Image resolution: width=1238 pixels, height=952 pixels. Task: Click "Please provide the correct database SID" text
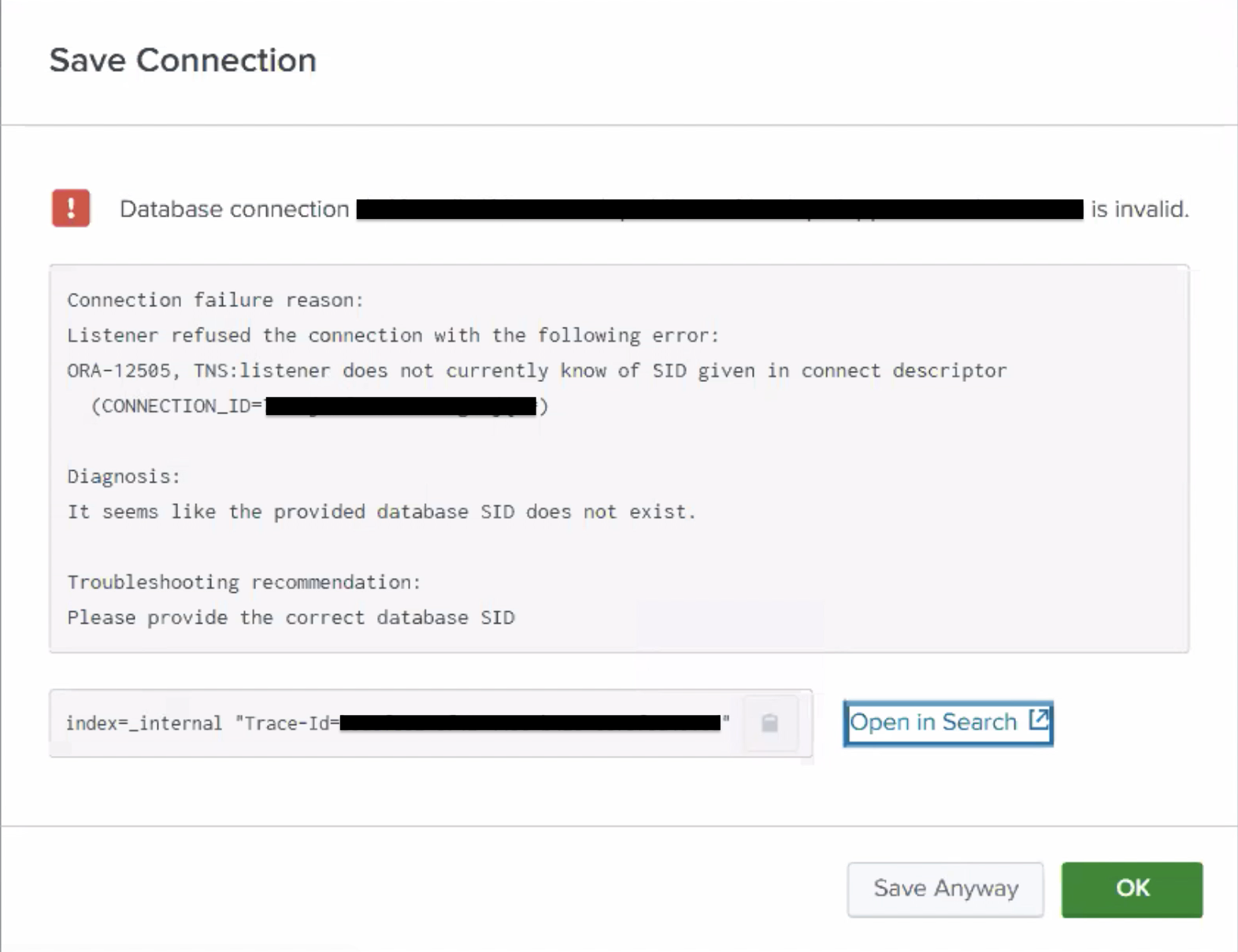coord(291,617)
